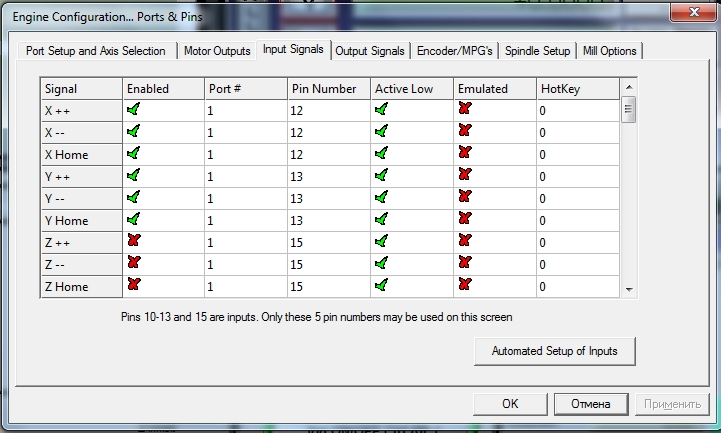Edit Port # cell for Y Home

(x=246, y=220)
